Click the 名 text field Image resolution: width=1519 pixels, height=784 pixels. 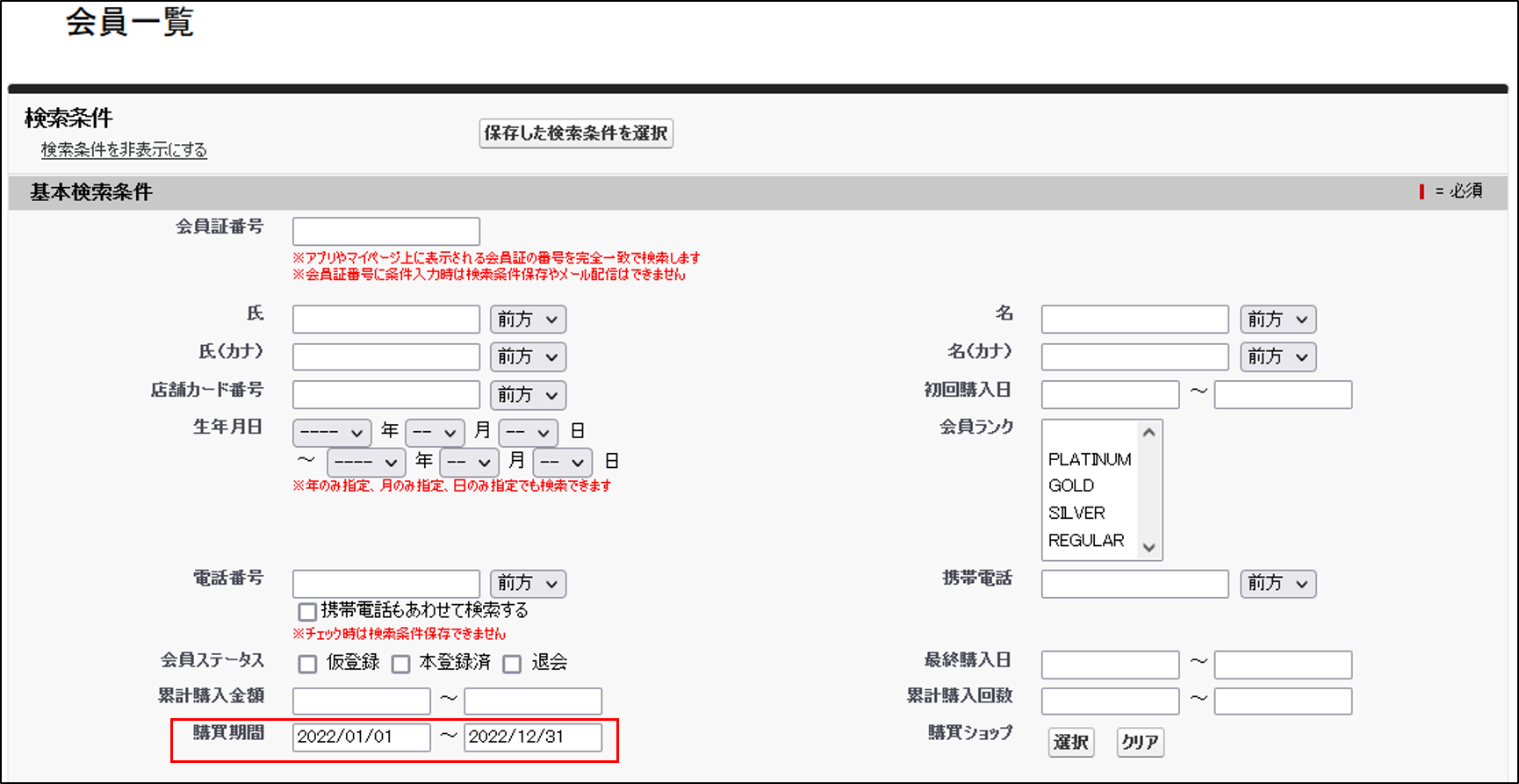click(x=1134, y=319)
